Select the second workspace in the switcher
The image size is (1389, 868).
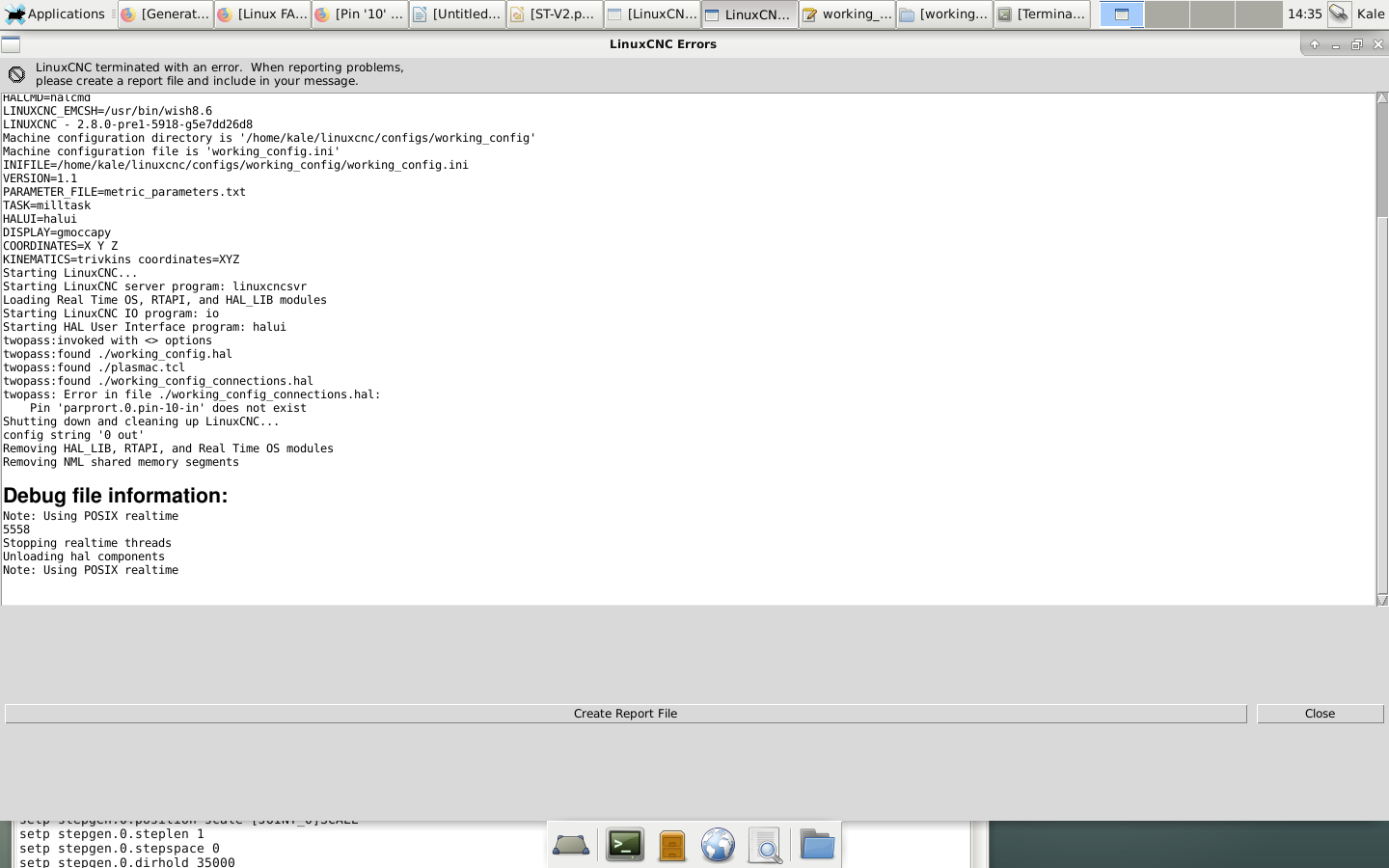(1167, 14)
